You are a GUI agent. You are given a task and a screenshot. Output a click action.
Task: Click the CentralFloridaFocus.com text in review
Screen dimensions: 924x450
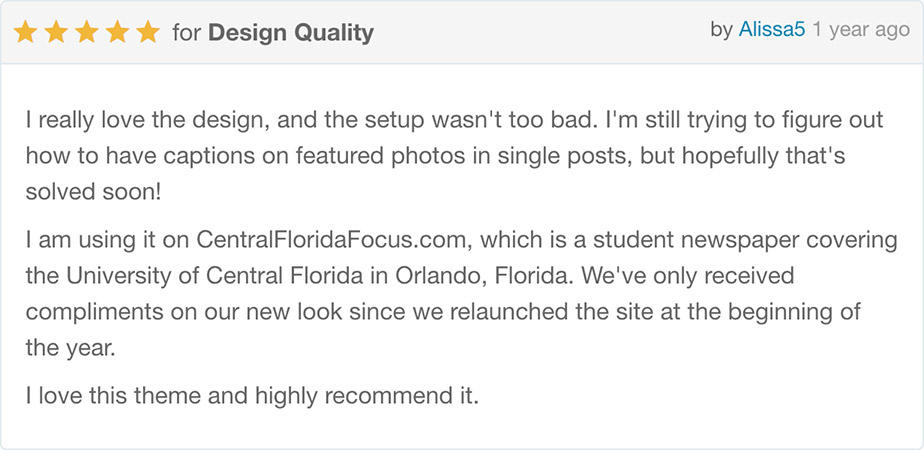335,240
